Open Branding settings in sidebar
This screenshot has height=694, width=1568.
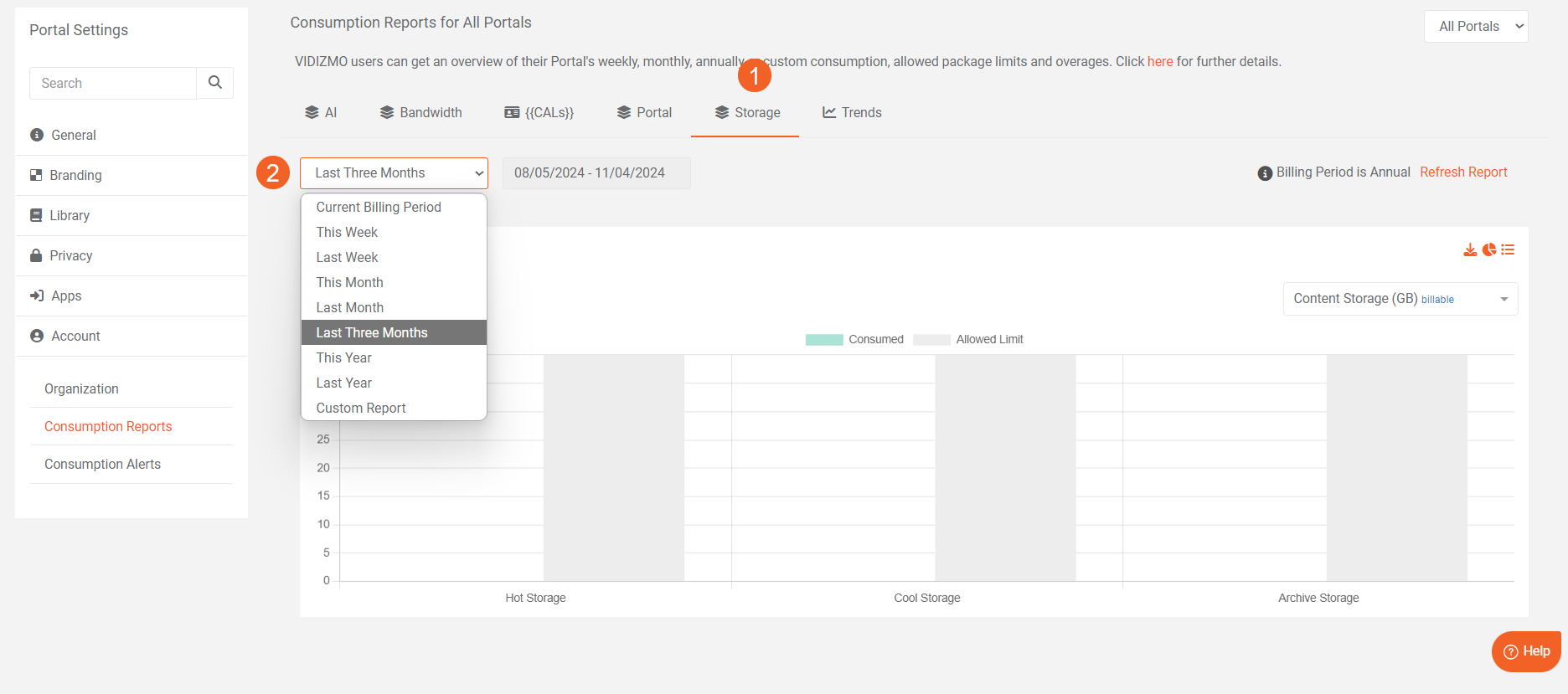pyautogui.click(x=75, y=175)
